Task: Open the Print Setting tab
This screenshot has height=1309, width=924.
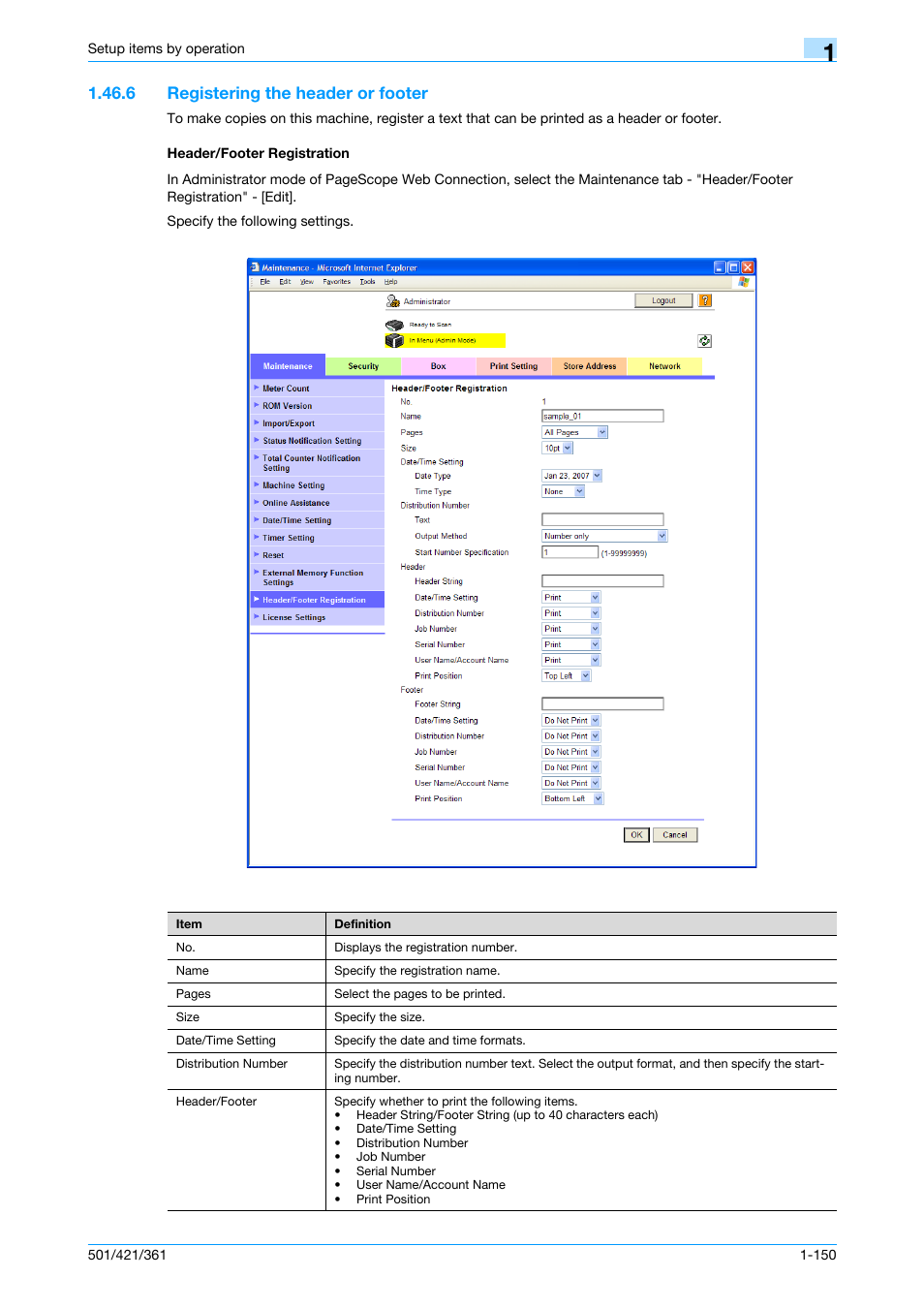Action: coord(513,366)
